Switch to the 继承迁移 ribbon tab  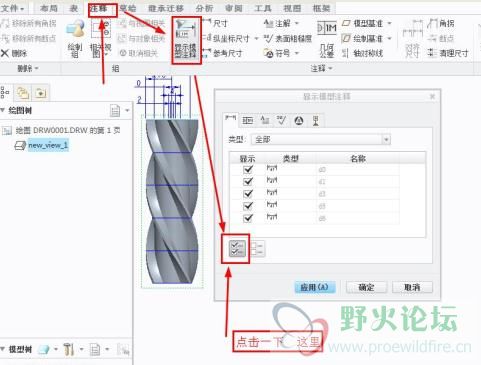coord(166,8)
